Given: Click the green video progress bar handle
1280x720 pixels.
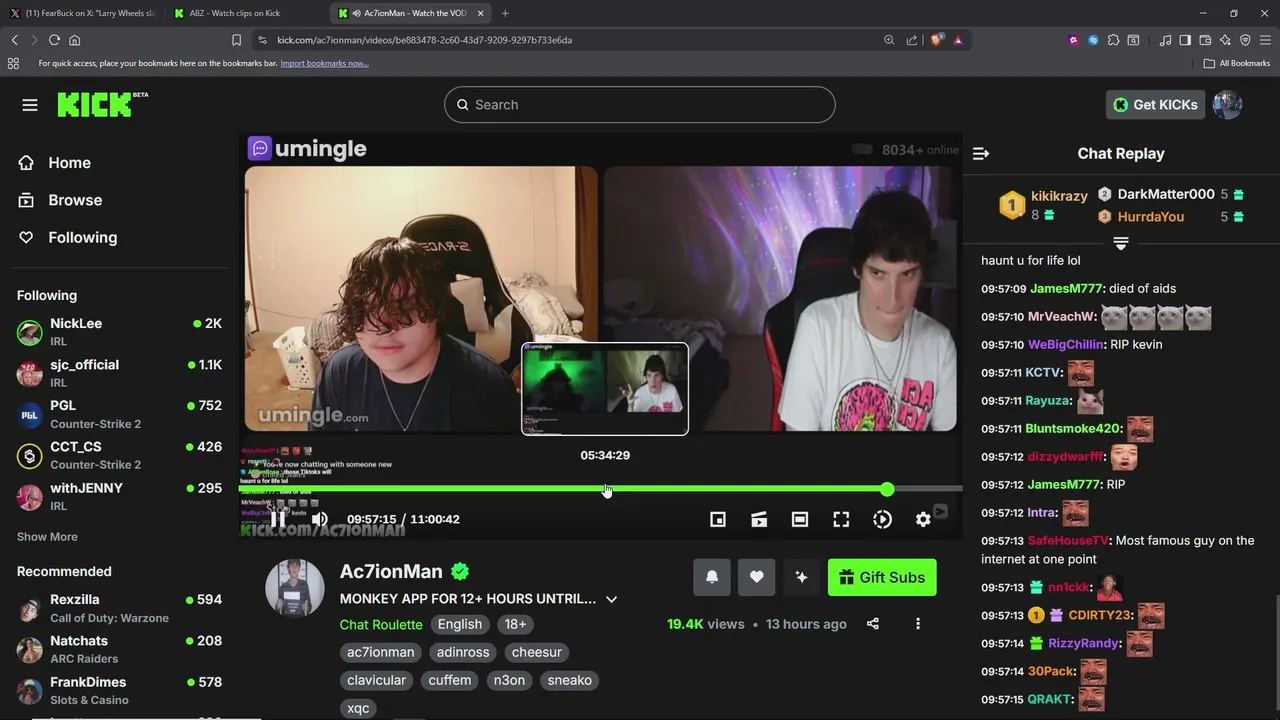Looking at the screenshot, I should 887,489.
